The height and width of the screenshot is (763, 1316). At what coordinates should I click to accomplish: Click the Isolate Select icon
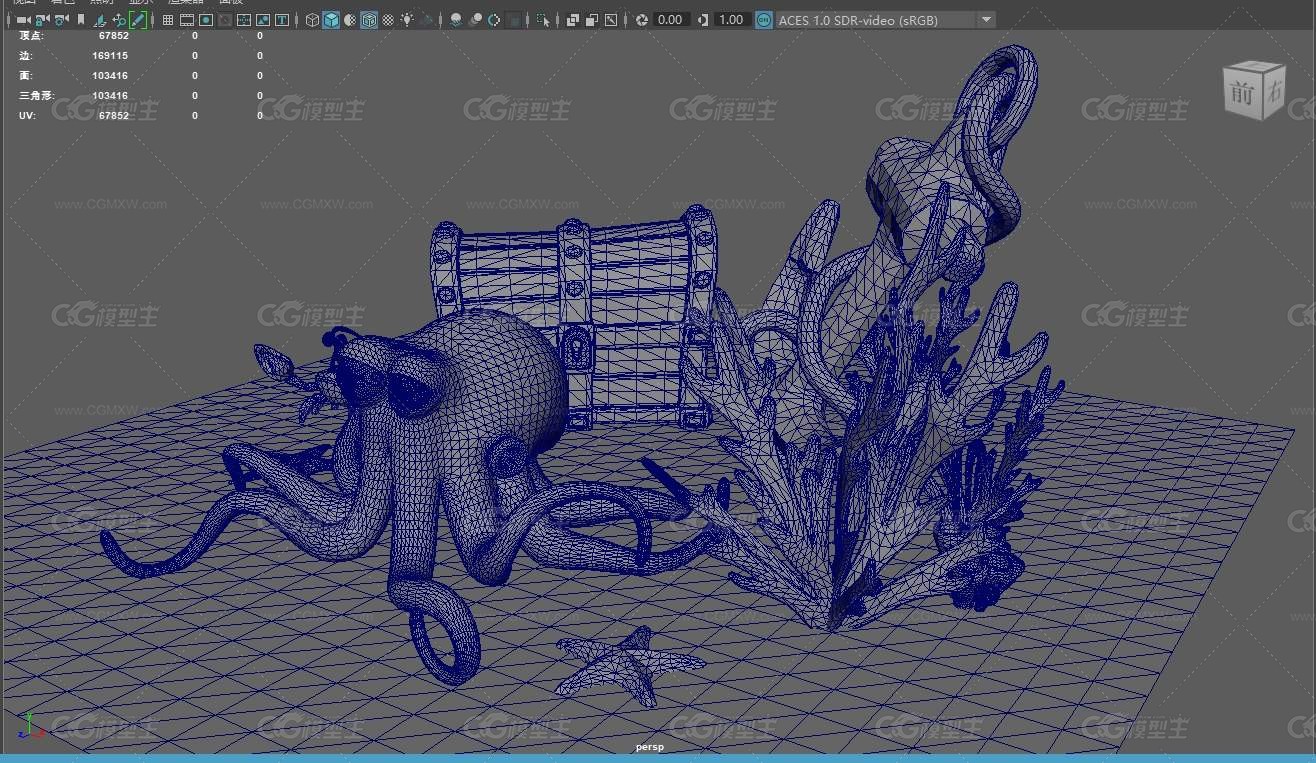coord(542,20)
